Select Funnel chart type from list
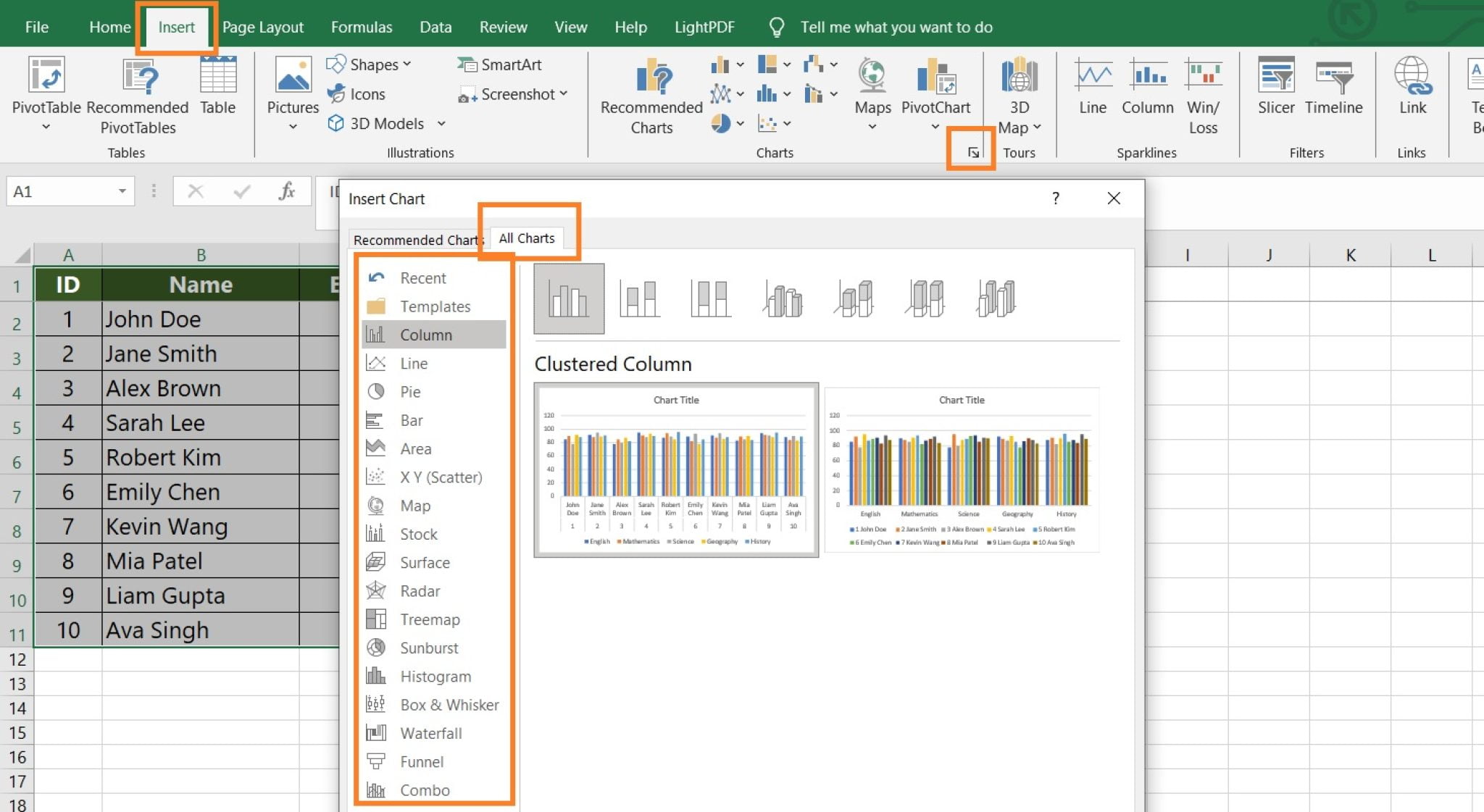 click(421, 761)
